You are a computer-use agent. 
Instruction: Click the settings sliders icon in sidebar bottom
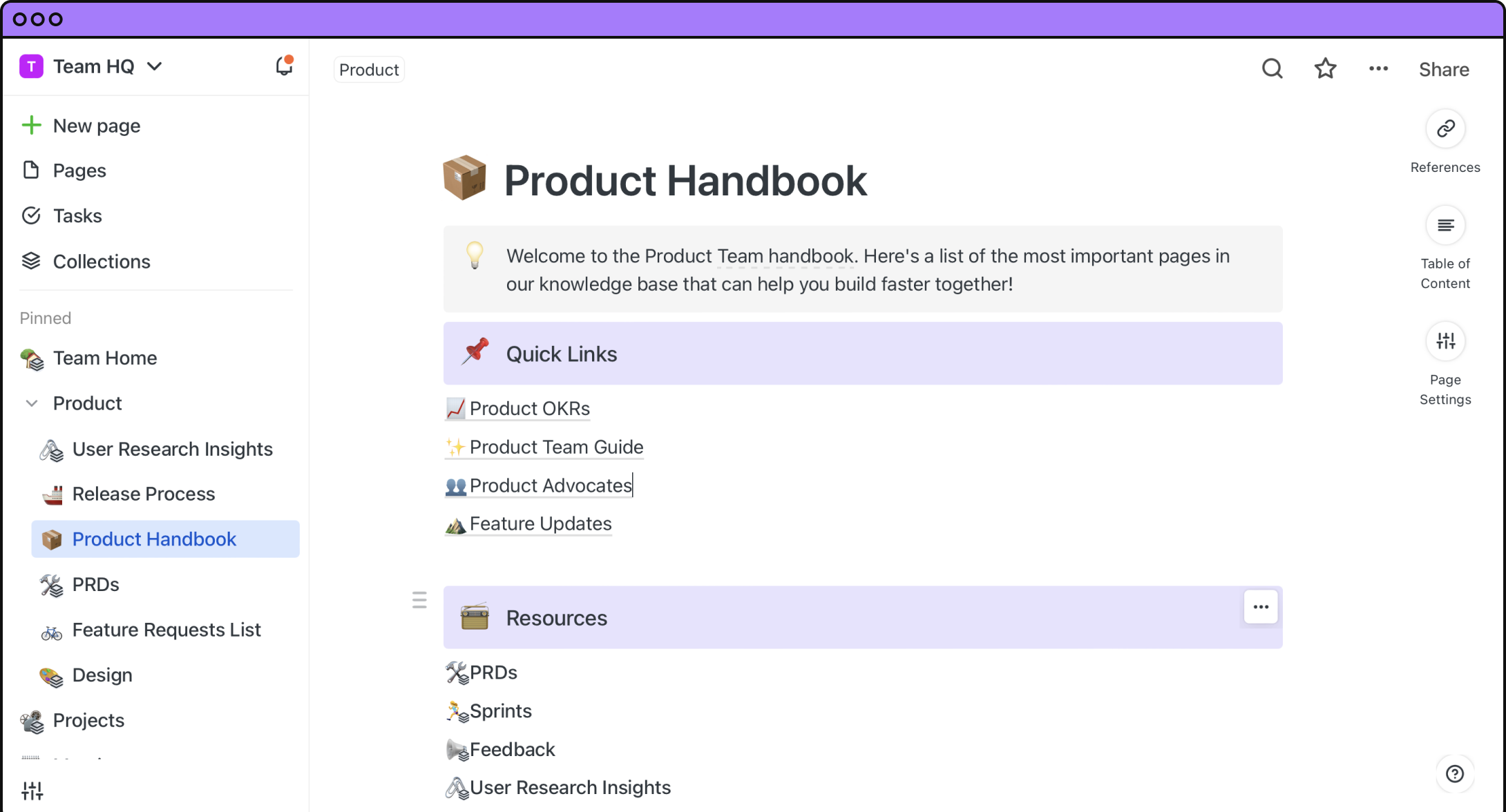[32, 791]
